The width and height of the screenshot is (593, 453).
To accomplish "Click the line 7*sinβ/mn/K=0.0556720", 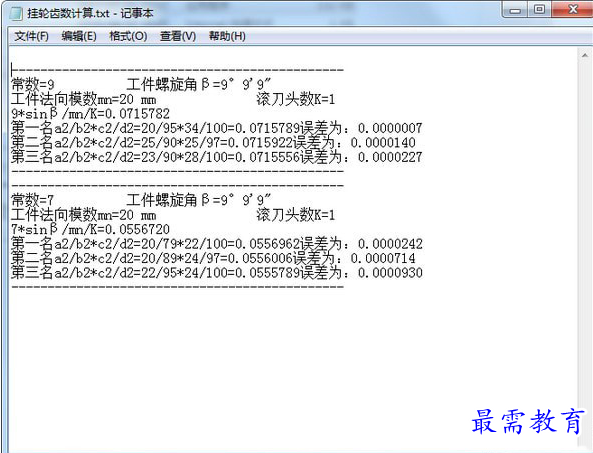I will 90,229.
